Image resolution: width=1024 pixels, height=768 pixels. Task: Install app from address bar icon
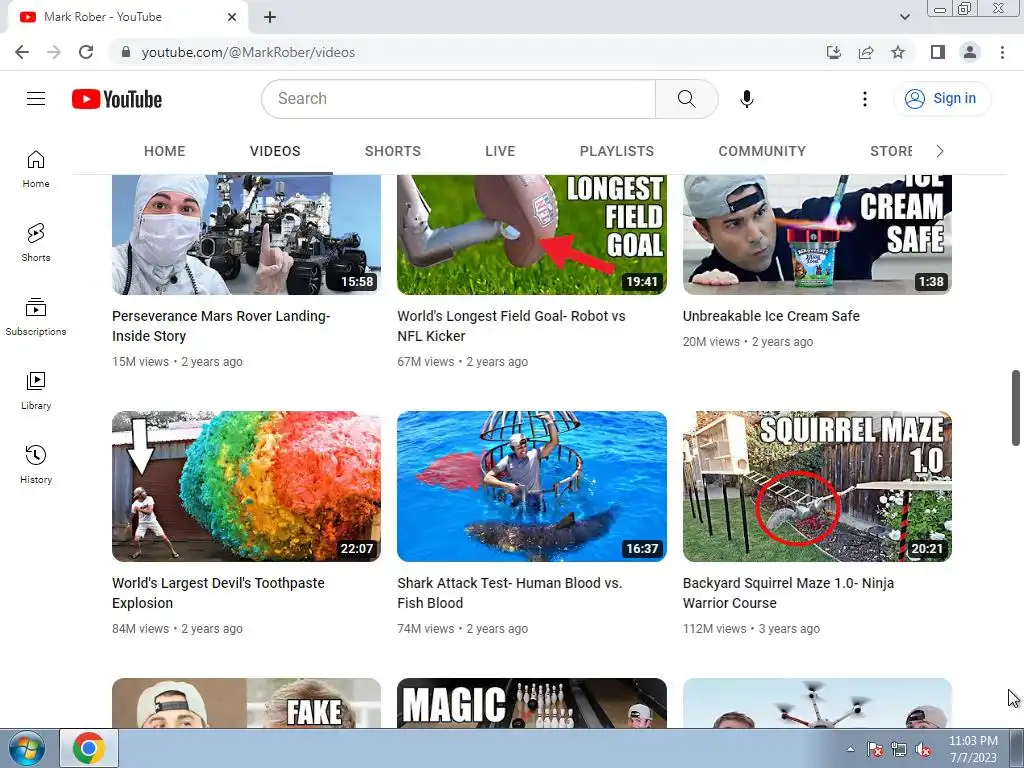[834, 52]
